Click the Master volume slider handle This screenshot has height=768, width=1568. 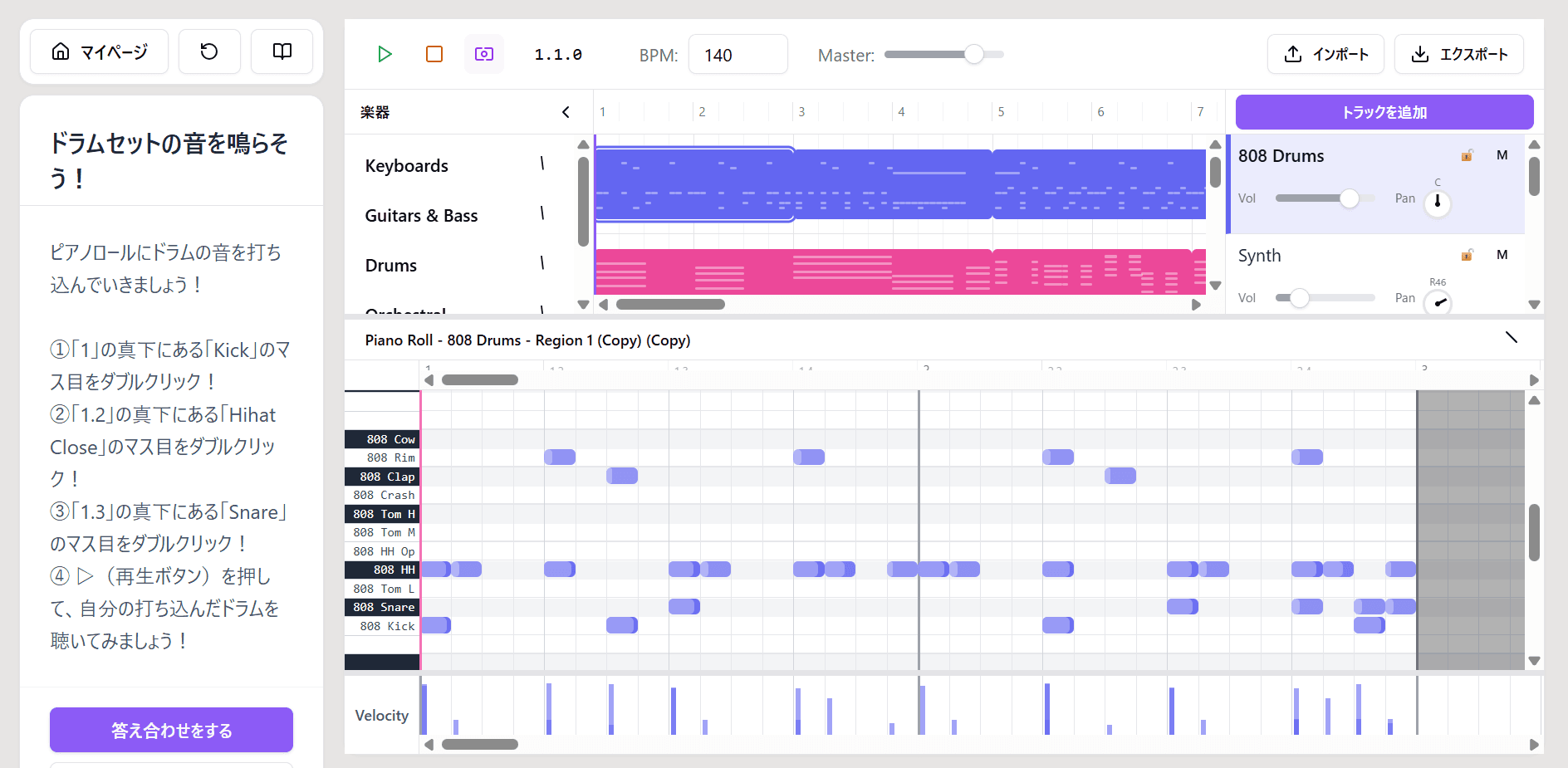click(x=973, y=55)
